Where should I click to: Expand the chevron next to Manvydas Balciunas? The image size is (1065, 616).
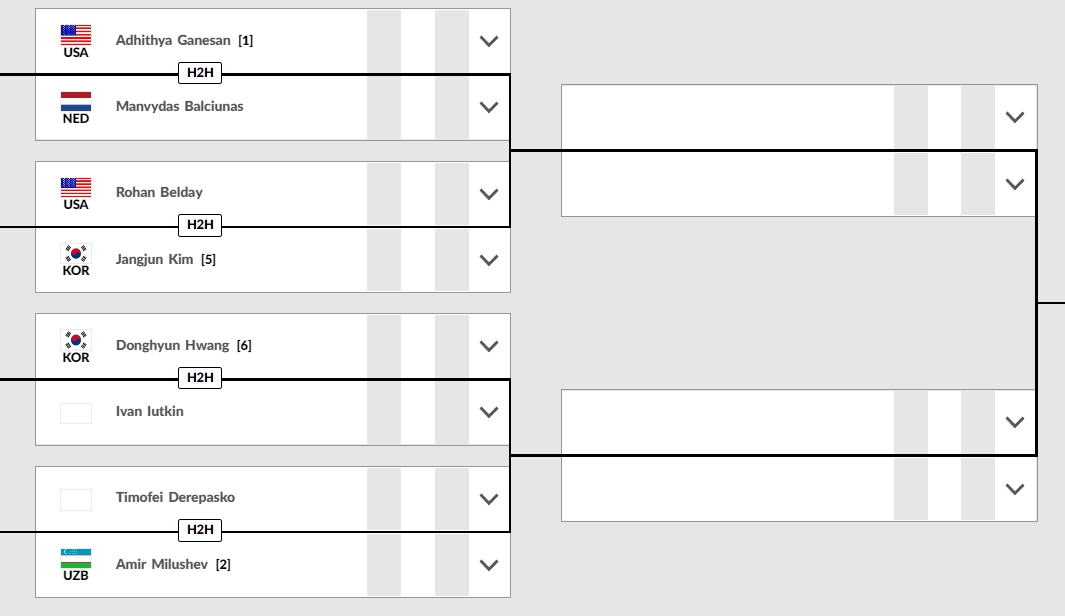coord(489,107)
